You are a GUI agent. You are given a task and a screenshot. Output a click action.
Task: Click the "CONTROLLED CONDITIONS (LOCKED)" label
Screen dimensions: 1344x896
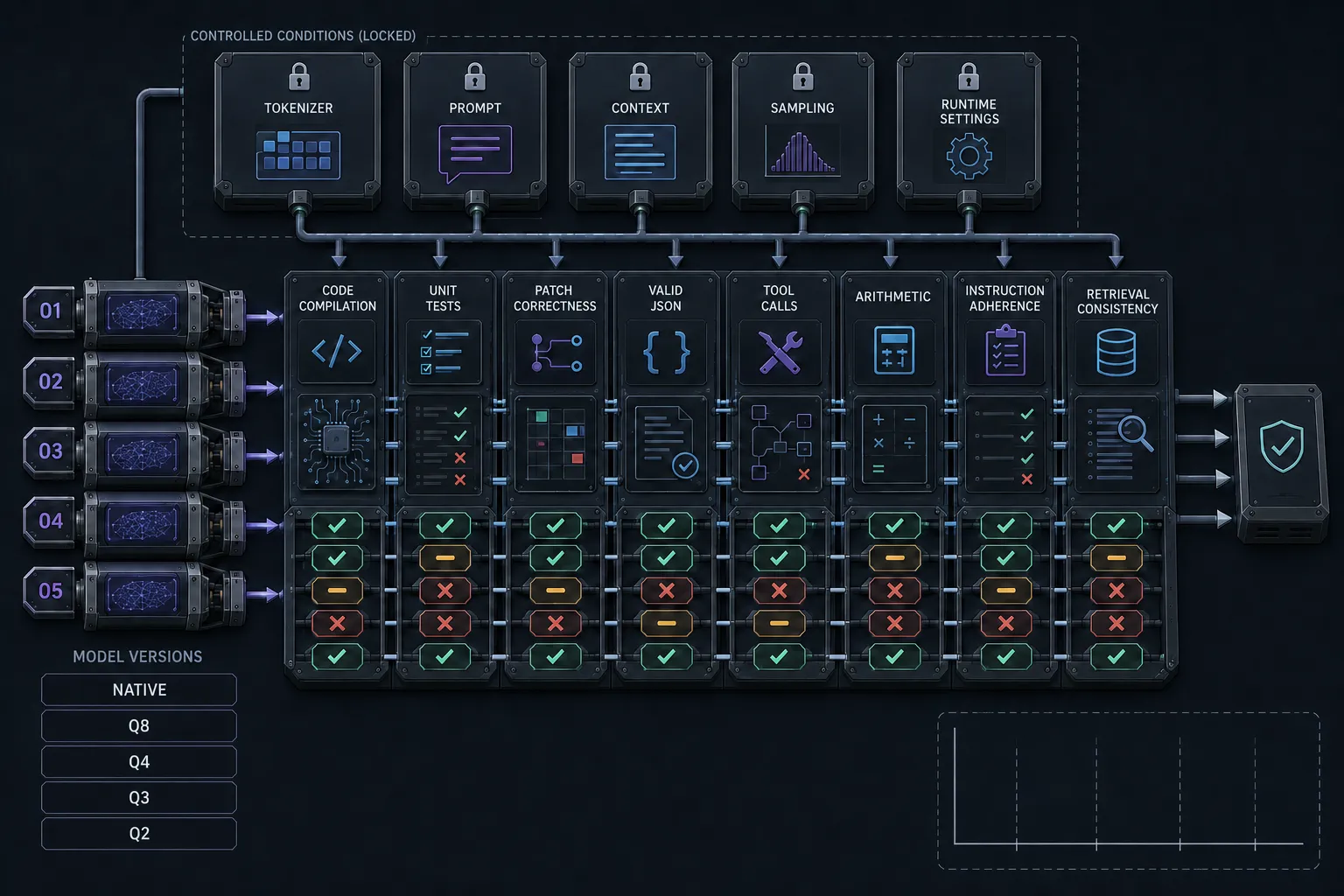pos(303,36)
